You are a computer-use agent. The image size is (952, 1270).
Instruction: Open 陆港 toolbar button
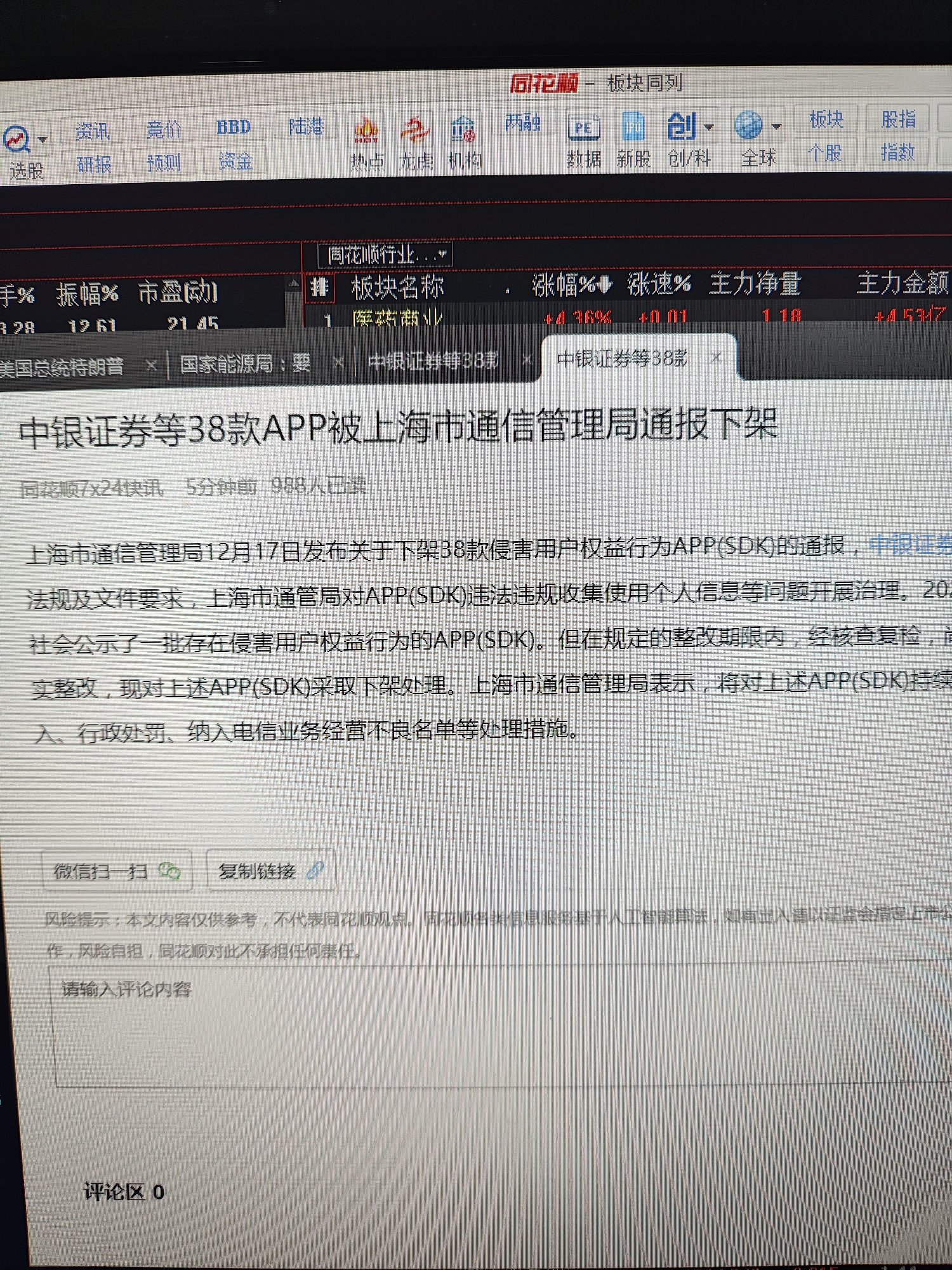coord(306,126)
